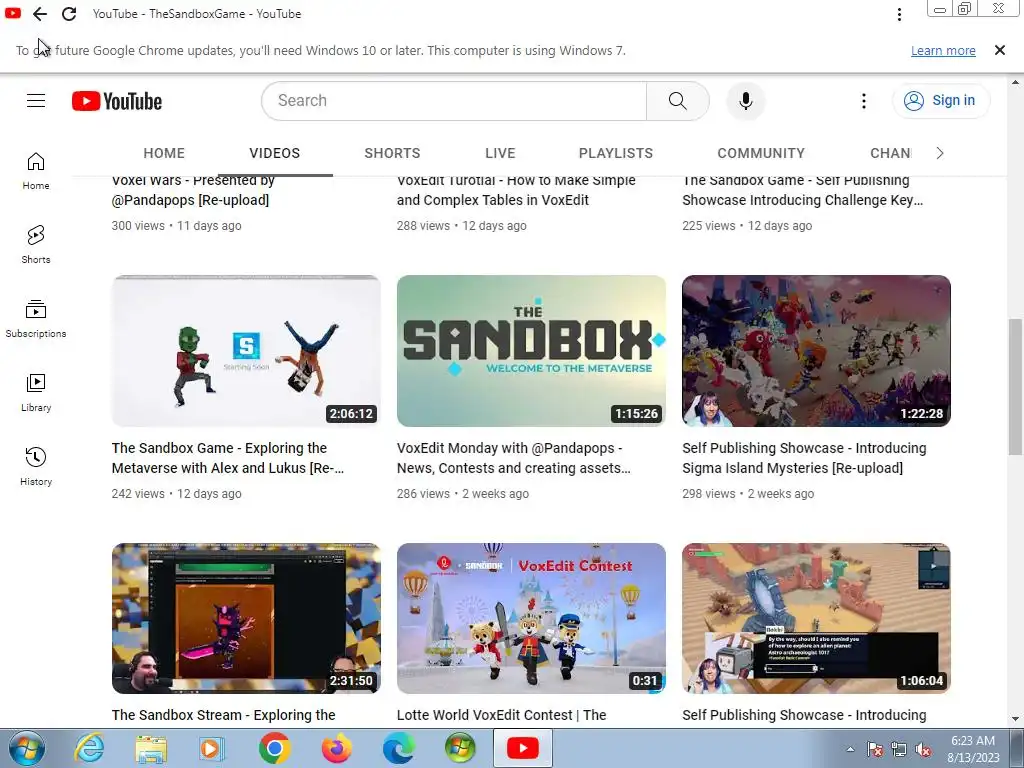Open Shorts in sidebar

tap(36, 245)
